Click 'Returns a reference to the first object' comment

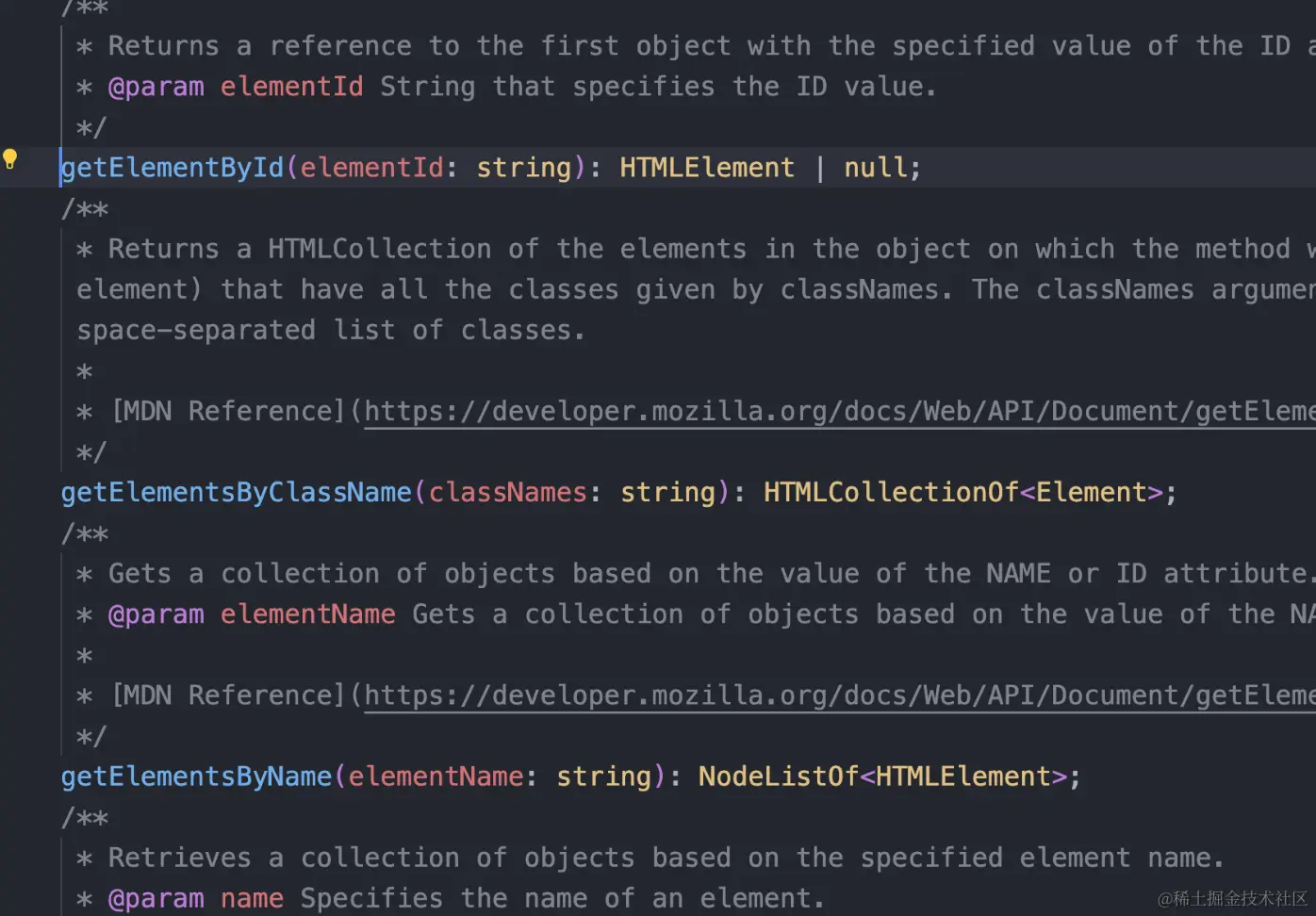click(696, 46)
